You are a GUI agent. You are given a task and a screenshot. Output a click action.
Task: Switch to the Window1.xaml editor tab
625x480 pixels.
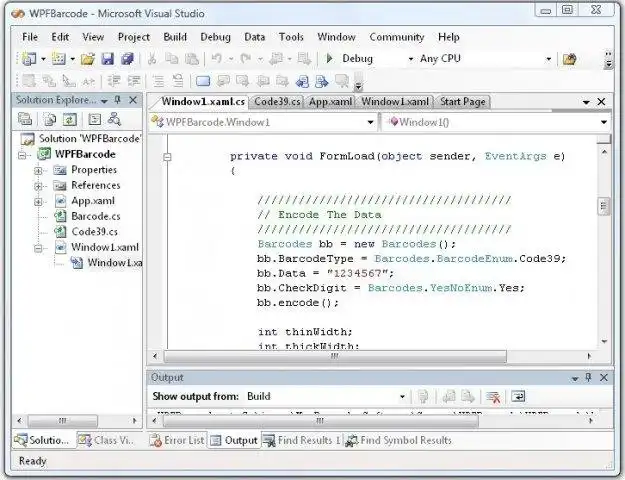coord(395,102)
